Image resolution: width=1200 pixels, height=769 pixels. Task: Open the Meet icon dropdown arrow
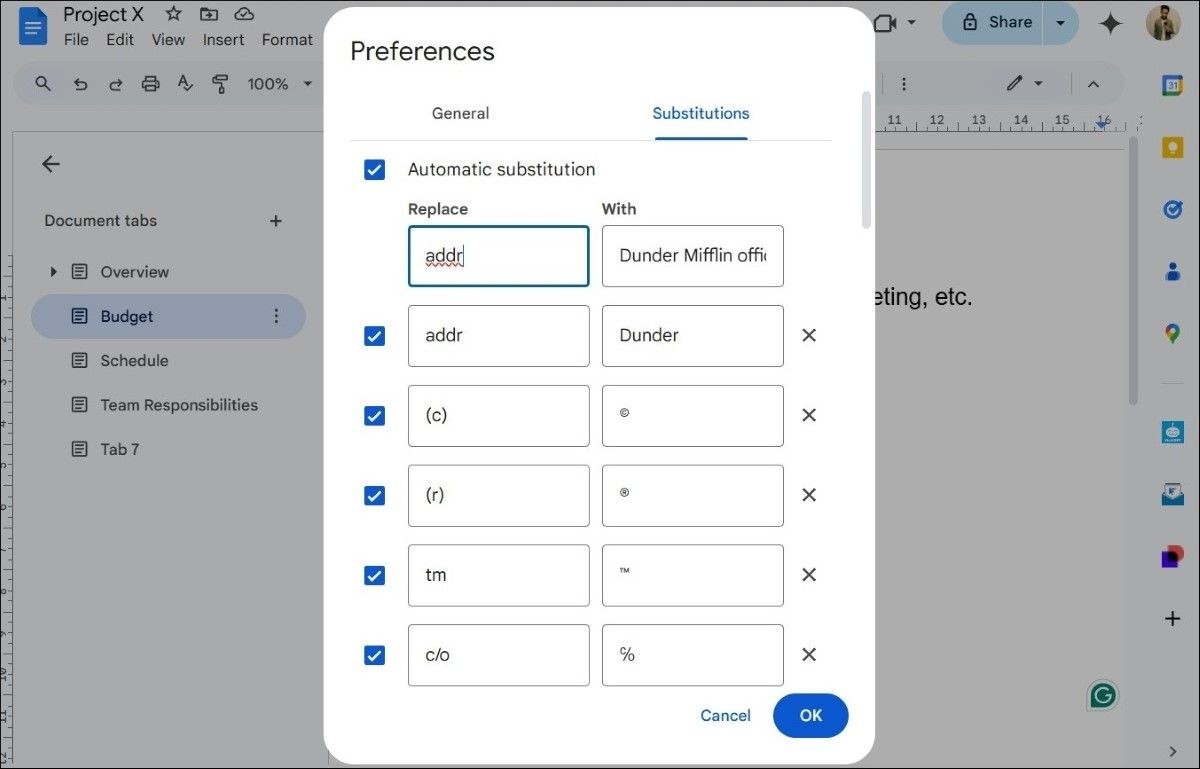[x=911, y=22]
